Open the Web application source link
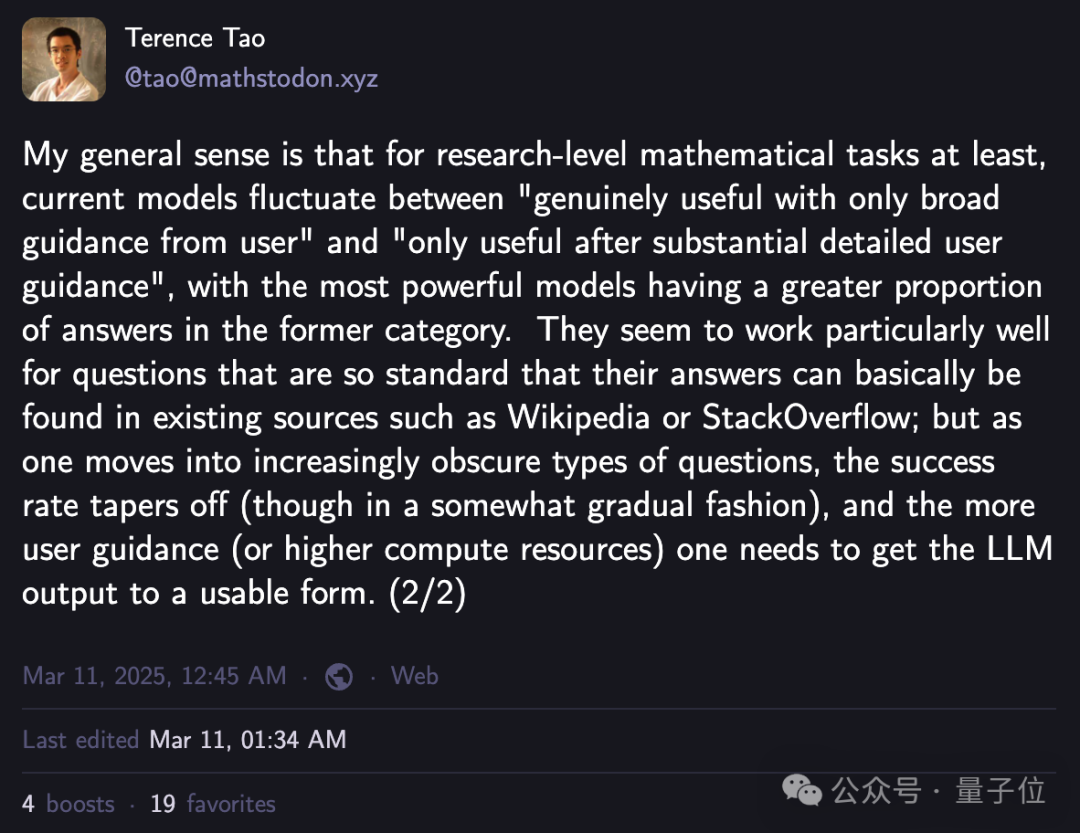Viewport: 1080px width, 833px height. (415, 675)
